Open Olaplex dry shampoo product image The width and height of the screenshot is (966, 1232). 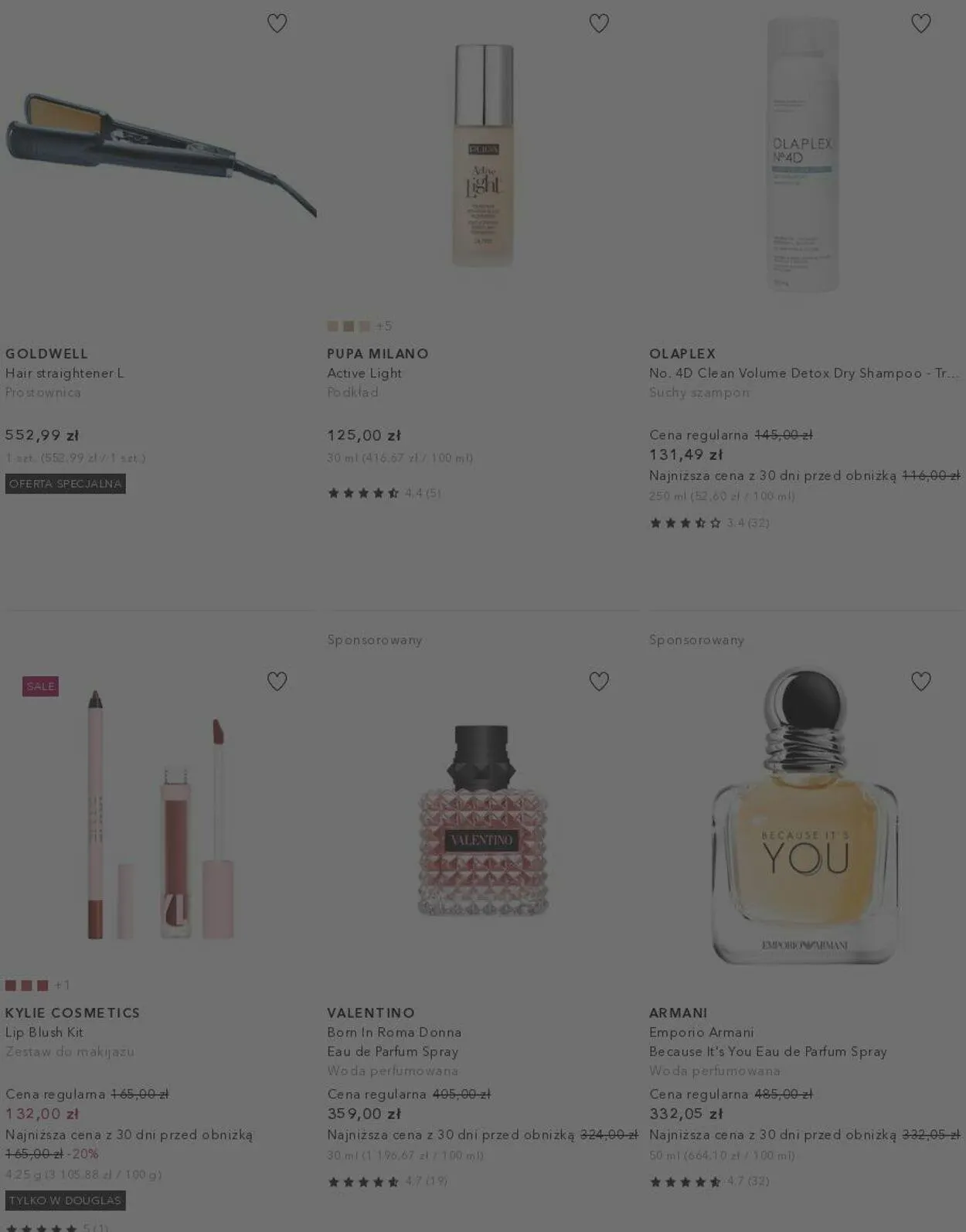click(x=802, y=155)
